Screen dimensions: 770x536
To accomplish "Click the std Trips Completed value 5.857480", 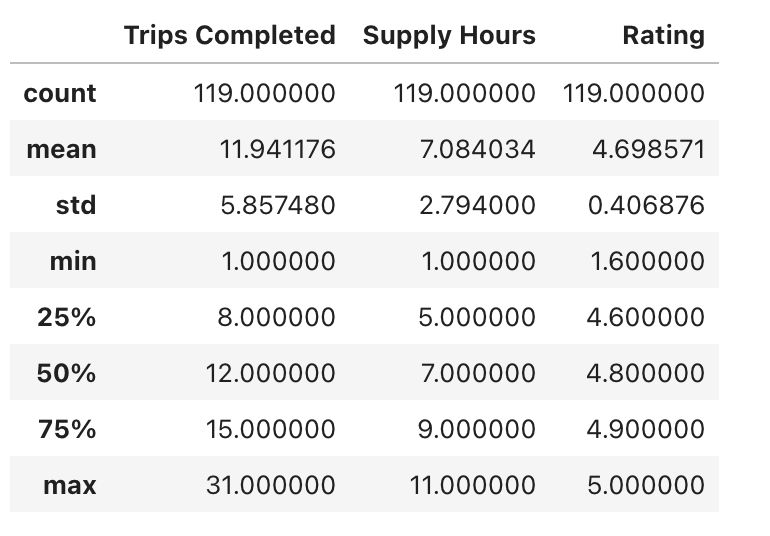I will click(x=278, y=205).
